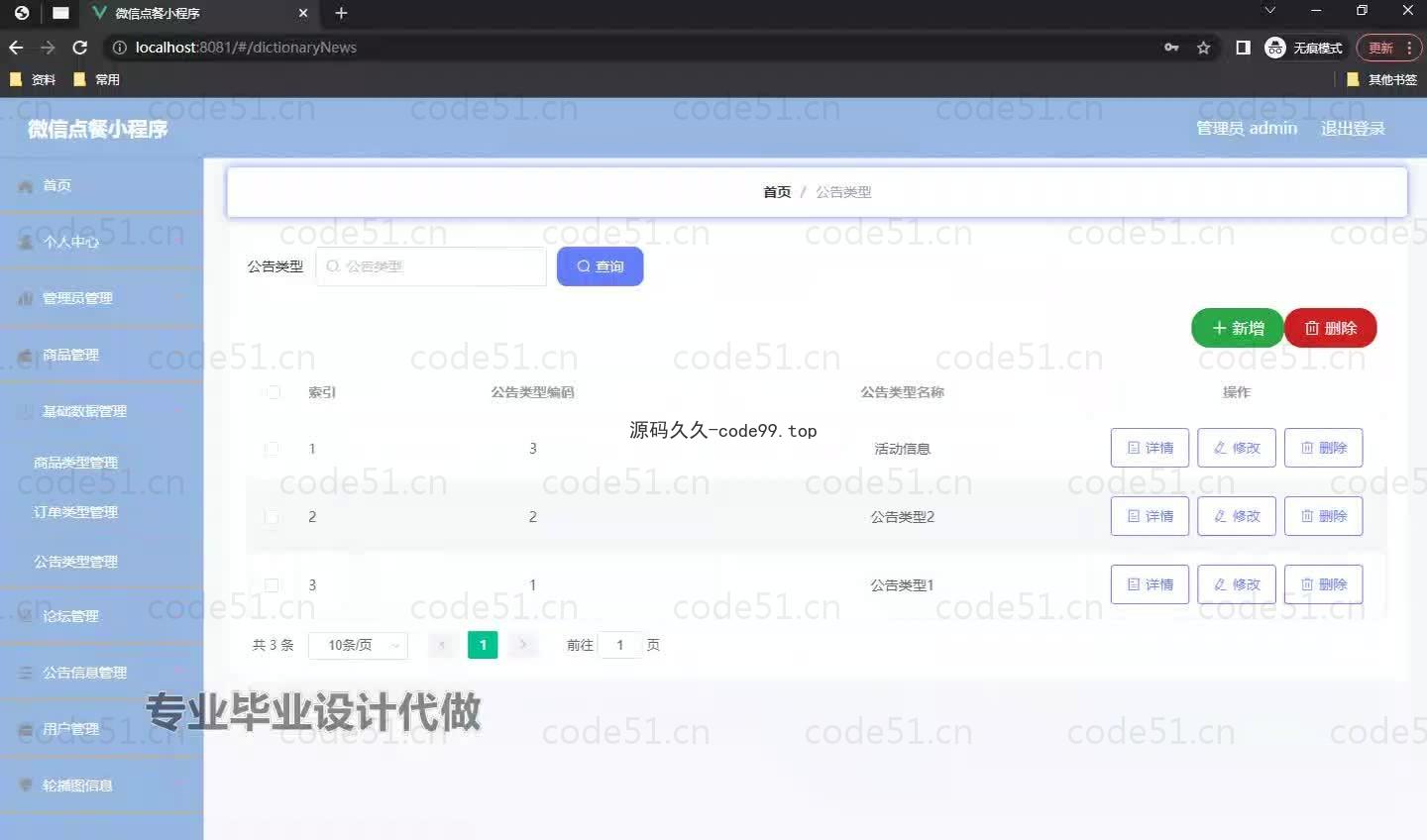Image resolution: width=1427 pixels, height=840 pixels.
Task: Click the 用户管理 icon
Action: [26, 729]
